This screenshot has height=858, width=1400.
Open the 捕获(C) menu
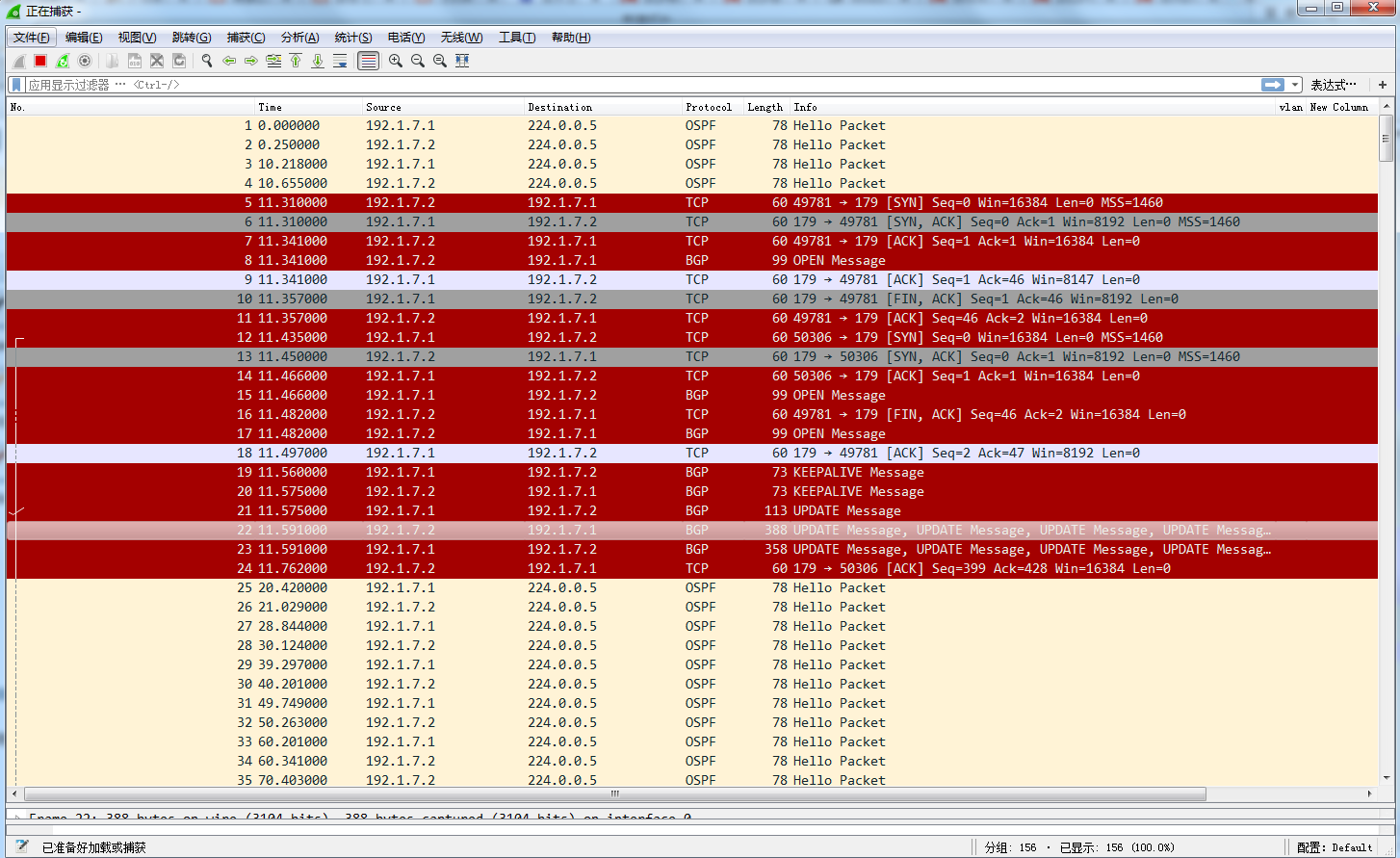[x=246, y=38]
